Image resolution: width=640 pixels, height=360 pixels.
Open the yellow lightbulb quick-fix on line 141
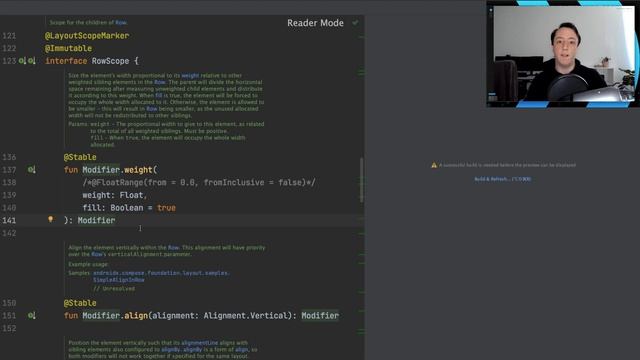point(50,220)
